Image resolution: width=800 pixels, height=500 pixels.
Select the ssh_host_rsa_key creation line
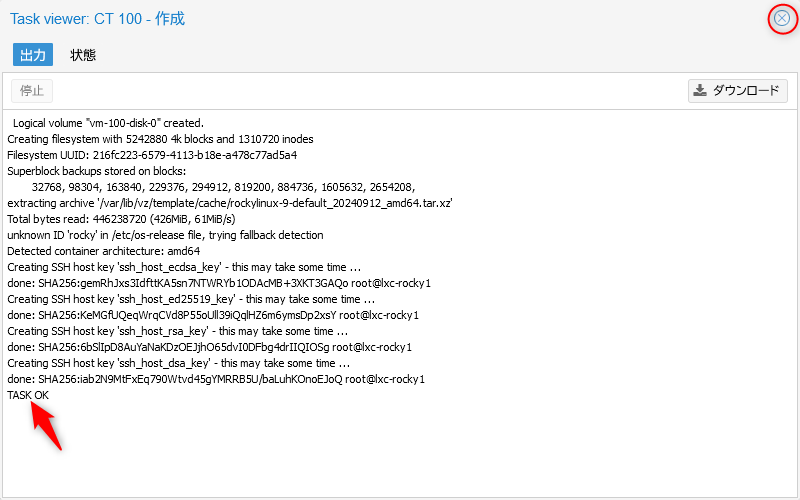(x=177, y=331)
